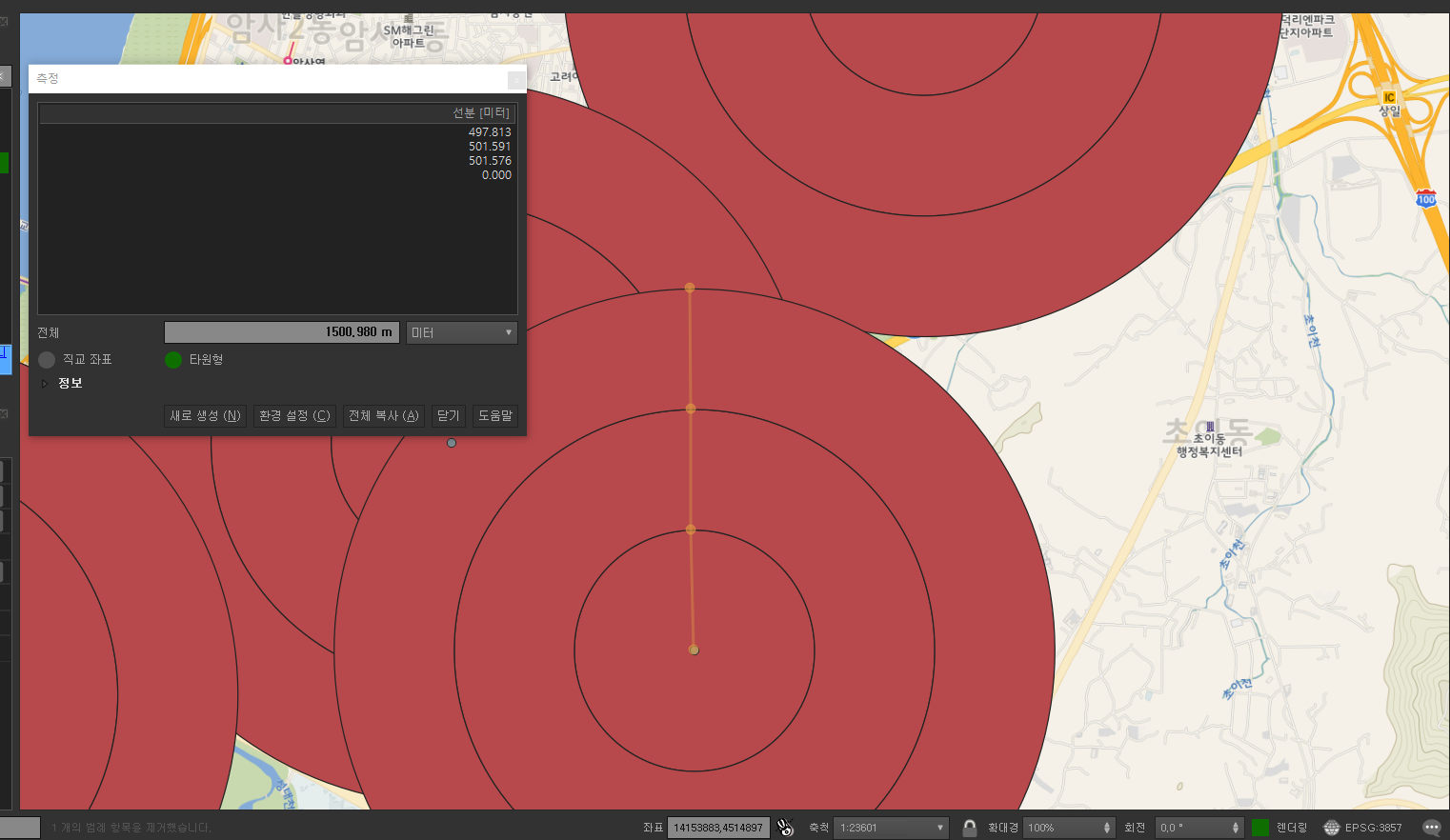Expand the 정보 section
Viewport: 1450px width, 840px height.
click(45, 384)
